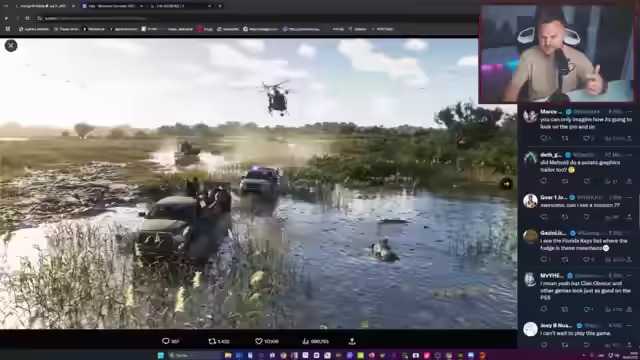Switch to the second browser tab
The width and height of the screenshot is (640, 360).
112,6
